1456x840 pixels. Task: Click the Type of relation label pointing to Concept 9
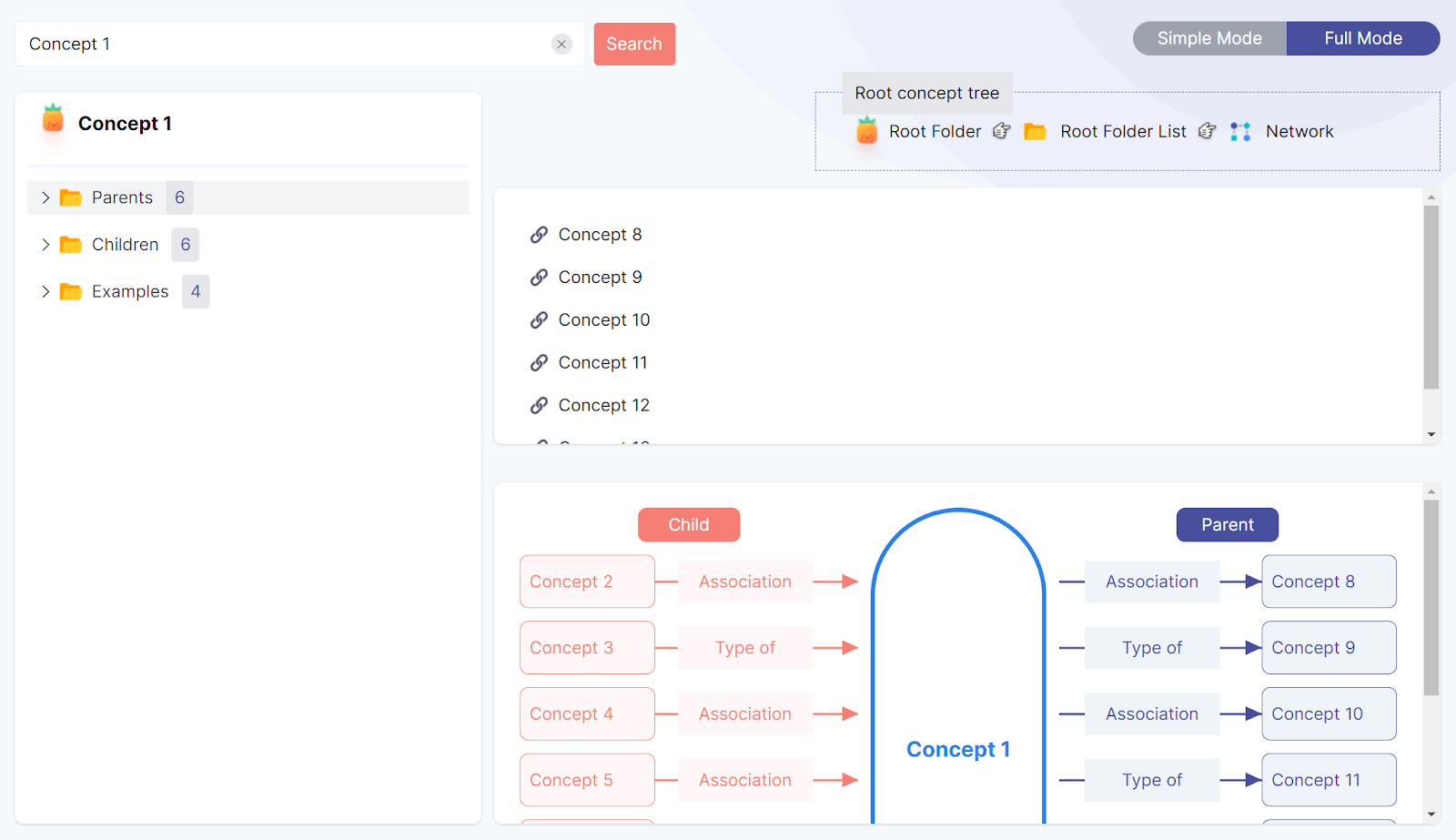tap(1152, 648)
